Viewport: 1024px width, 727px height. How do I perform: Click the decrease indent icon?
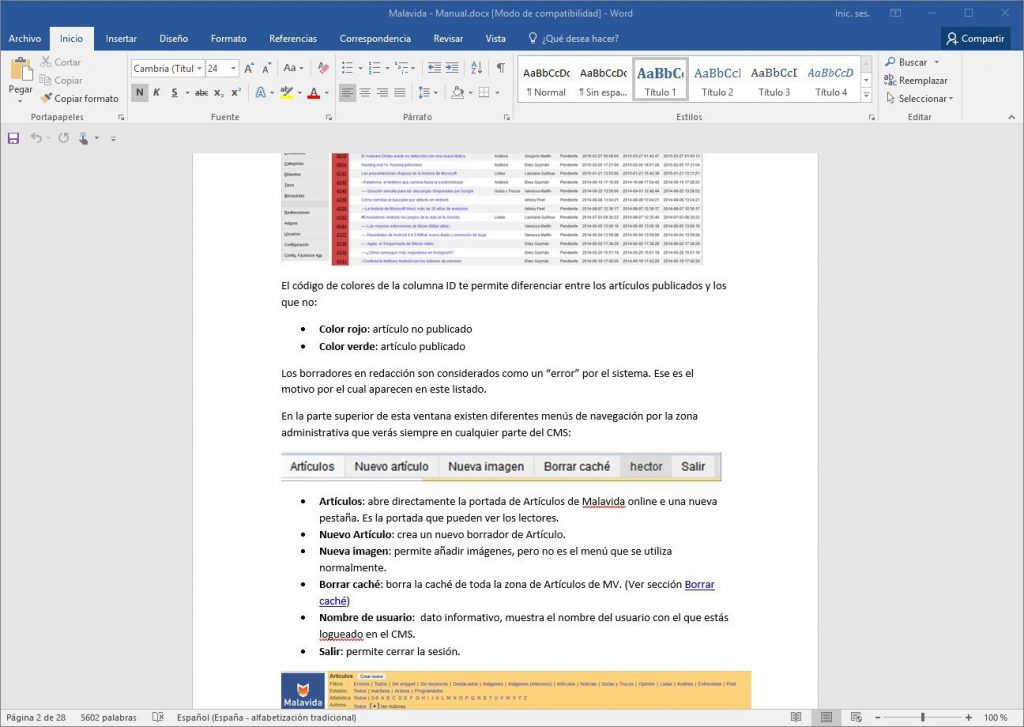[x=434, y=68]
